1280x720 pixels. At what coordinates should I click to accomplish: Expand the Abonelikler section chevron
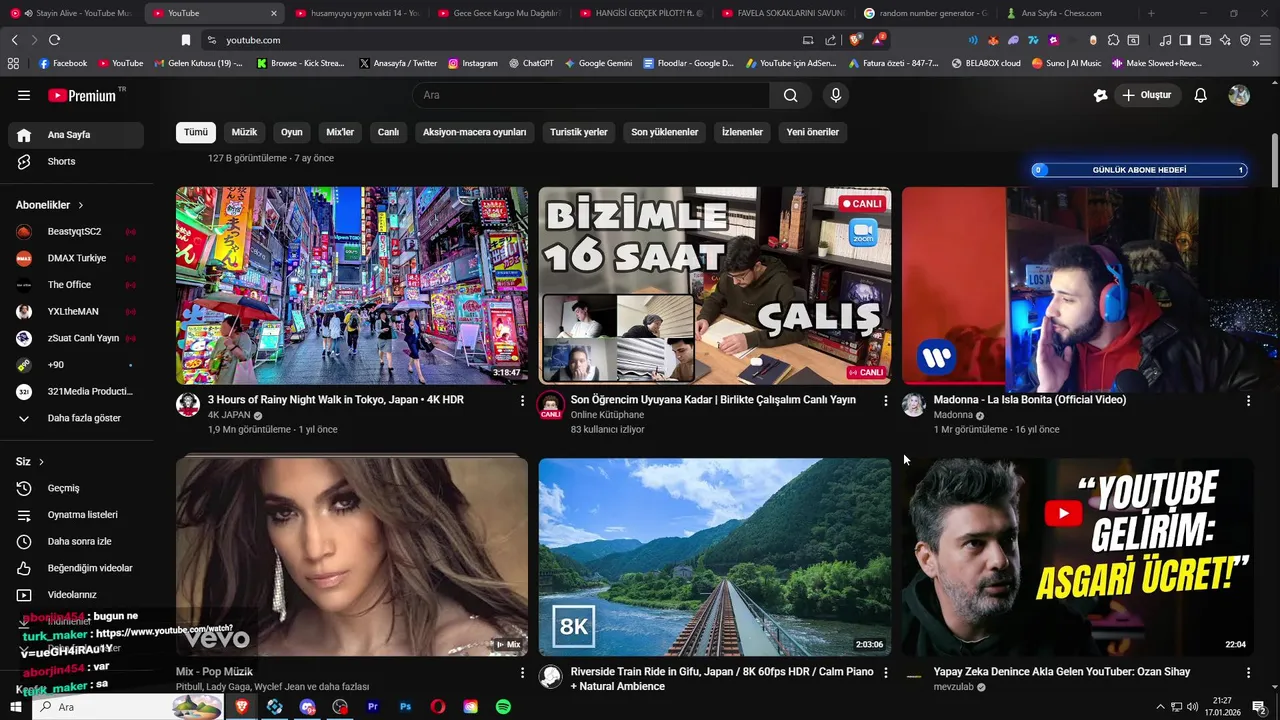click(x=81, y=205)
